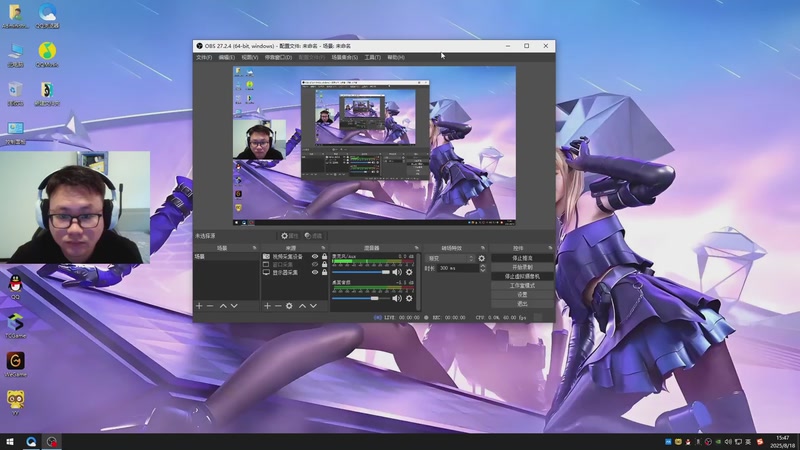Pop out the 混音器 dock panel
The width and height of the screenshot is (800, 450).
tap(416, 248)
